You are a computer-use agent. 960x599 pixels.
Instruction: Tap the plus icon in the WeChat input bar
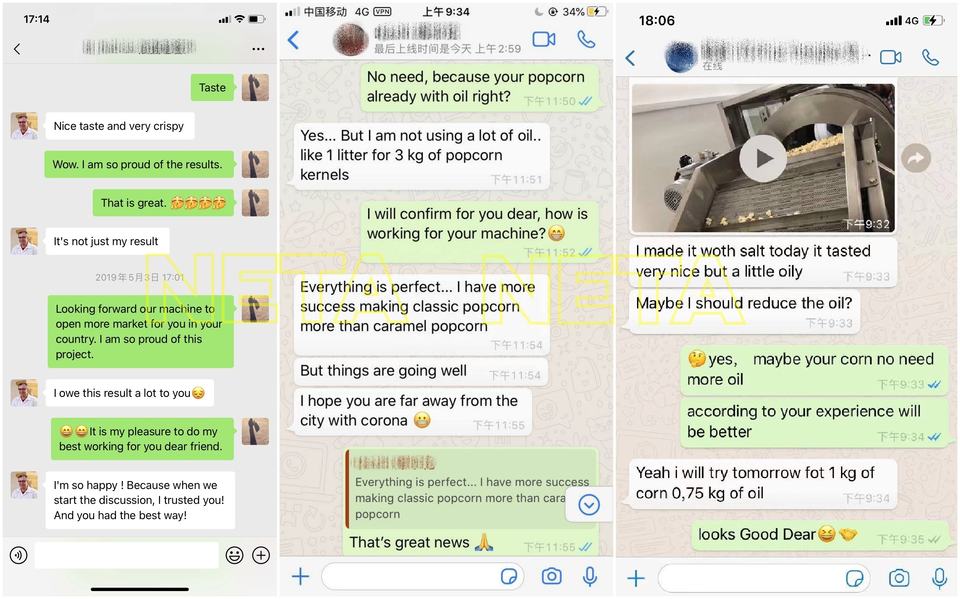[261, 556]
